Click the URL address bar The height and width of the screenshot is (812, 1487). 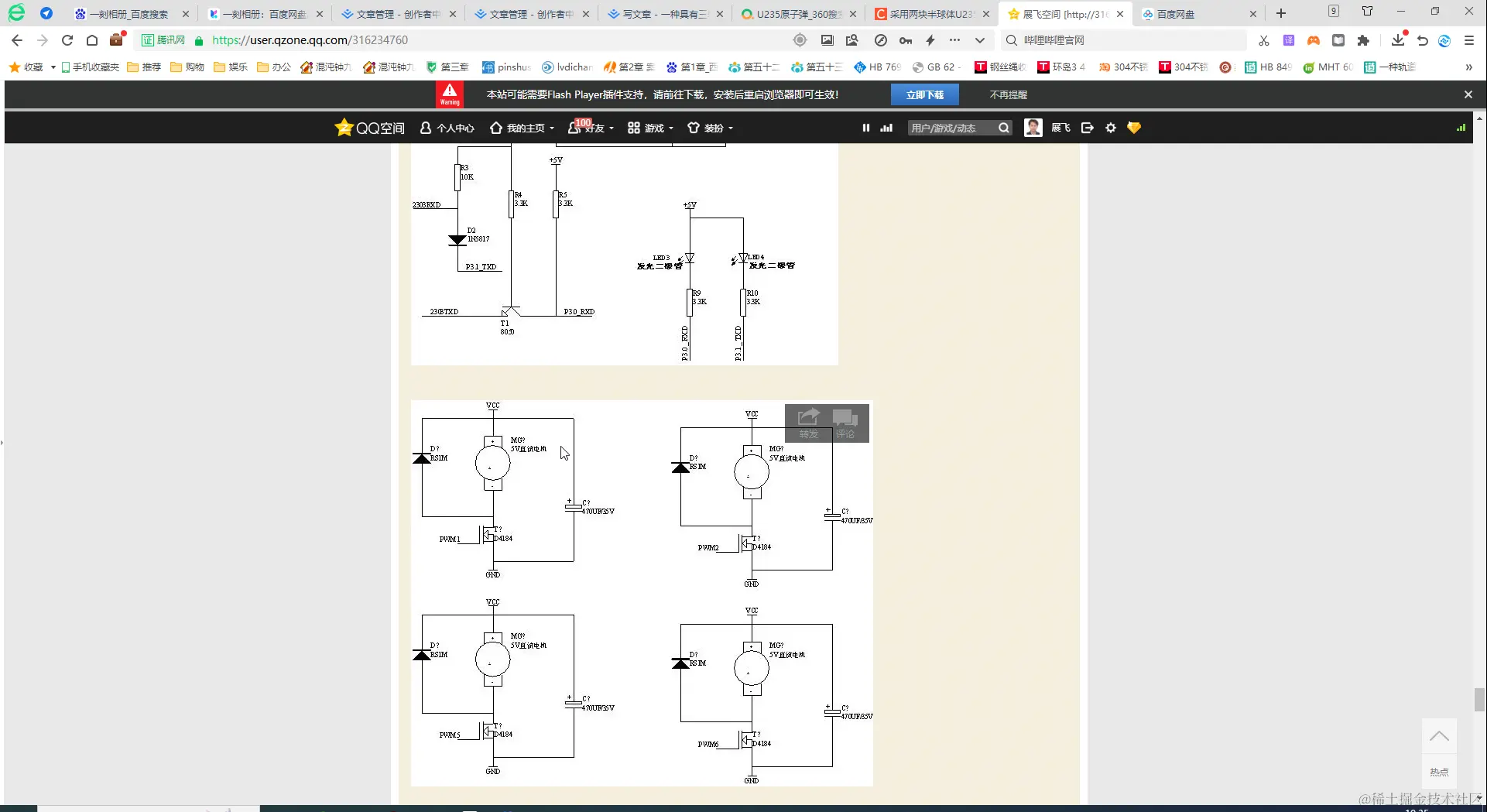(x=495, y=40)
